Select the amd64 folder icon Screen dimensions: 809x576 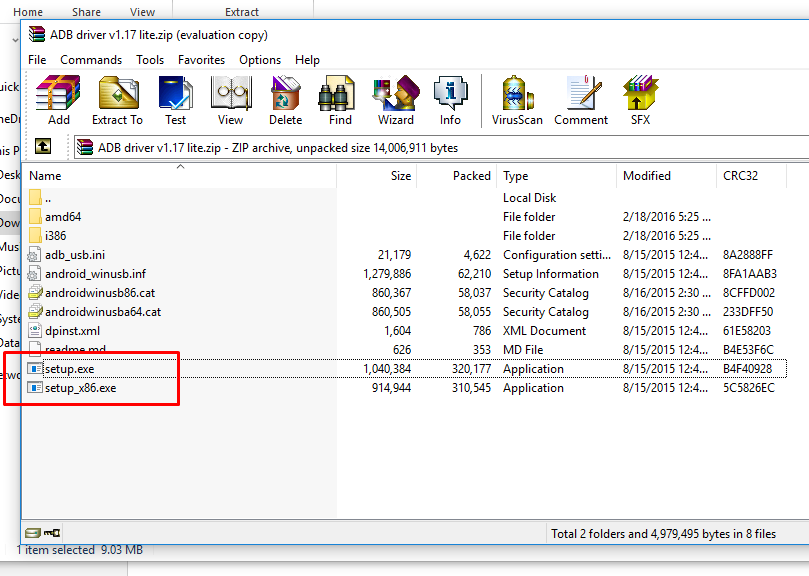[x=35, y=216]
